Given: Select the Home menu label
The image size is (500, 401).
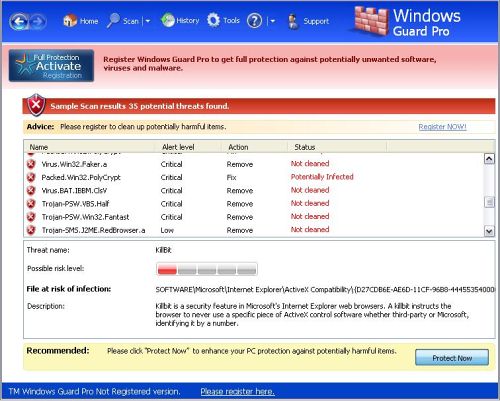Looking at the screenshot, I should coord(89,21).
